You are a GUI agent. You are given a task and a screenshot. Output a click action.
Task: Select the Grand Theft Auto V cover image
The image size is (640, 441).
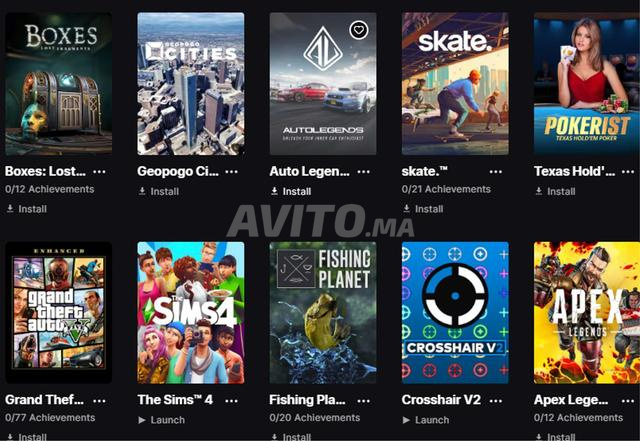(x=58, y=312)
